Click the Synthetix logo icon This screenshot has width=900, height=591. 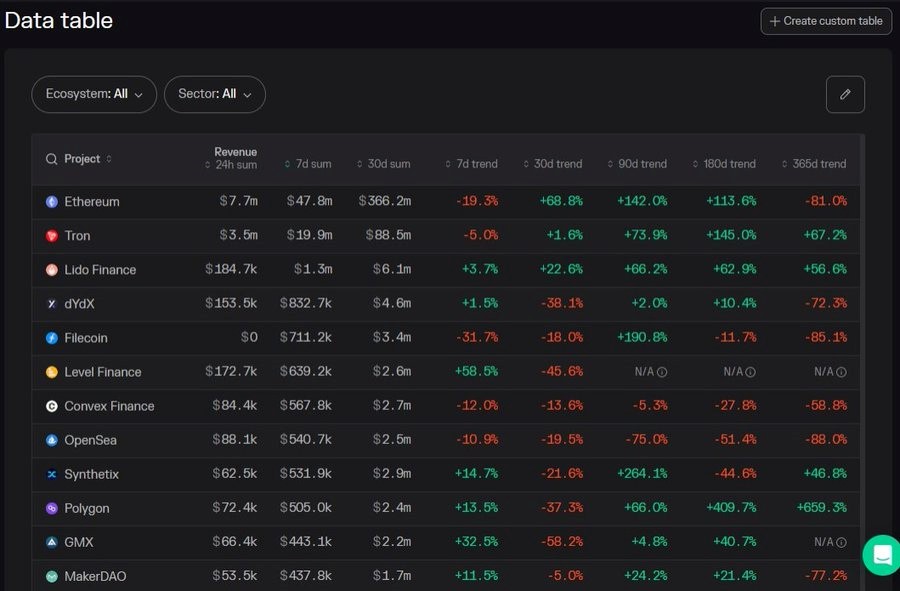tap(52, 474)
